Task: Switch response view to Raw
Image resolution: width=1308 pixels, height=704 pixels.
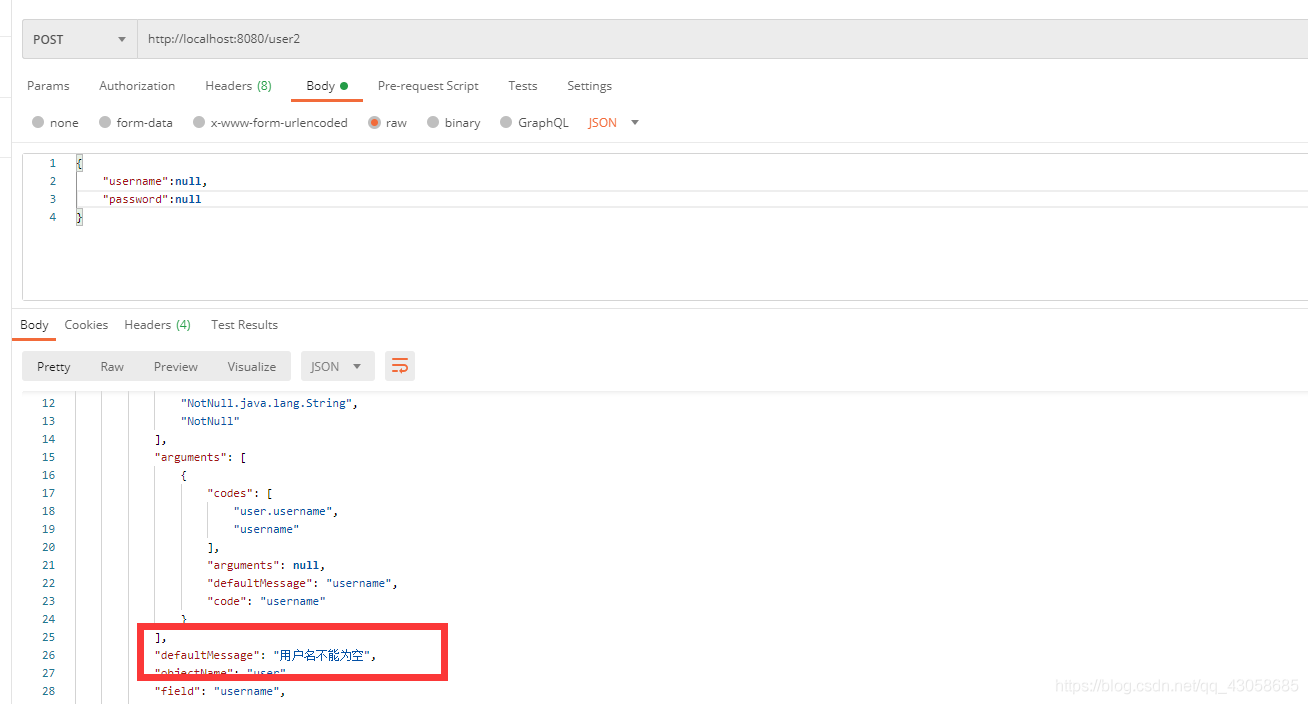Action: tap(112, 366)
